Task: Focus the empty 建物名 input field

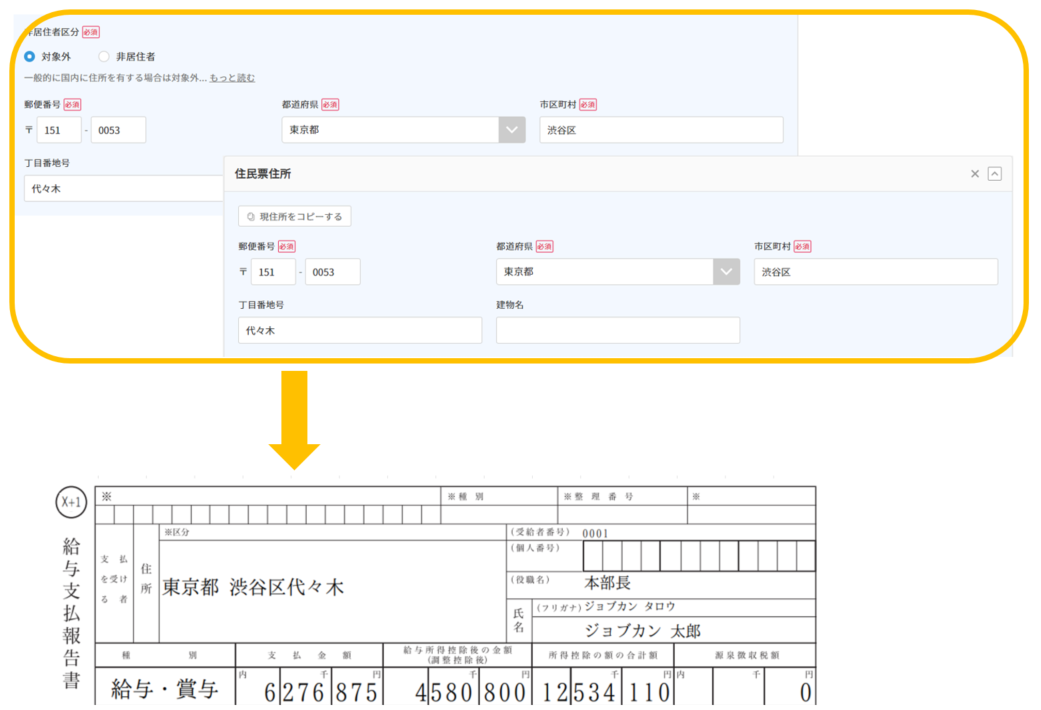Action: pyautogui.click(x=618, y=330)
